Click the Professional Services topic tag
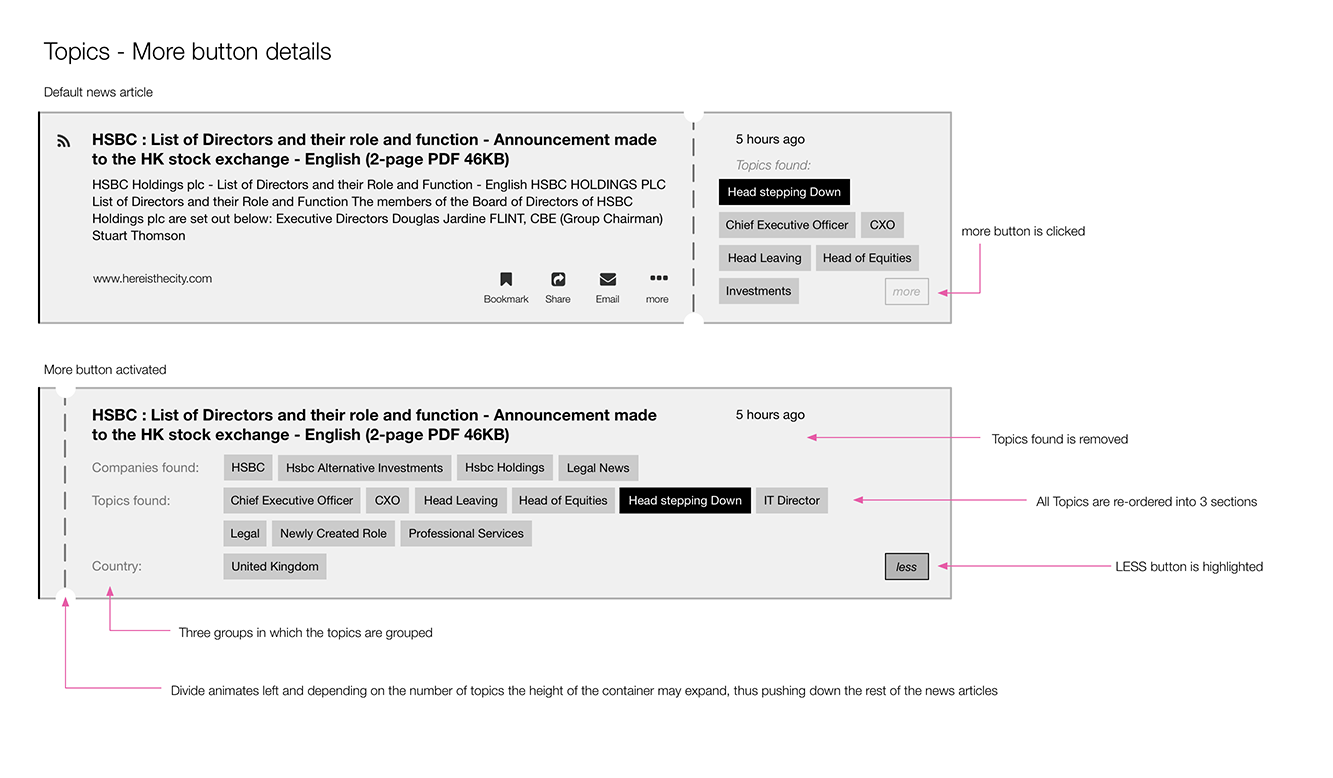 click(466, 534)
